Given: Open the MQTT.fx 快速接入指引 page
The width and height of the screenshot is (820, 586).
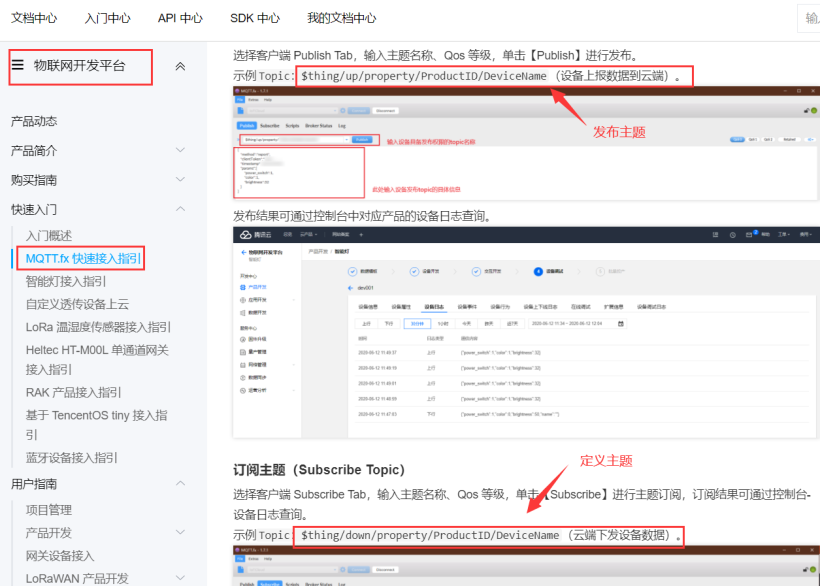Looking at the screenshot, I should pyautogui.click(x=84, y=259).
